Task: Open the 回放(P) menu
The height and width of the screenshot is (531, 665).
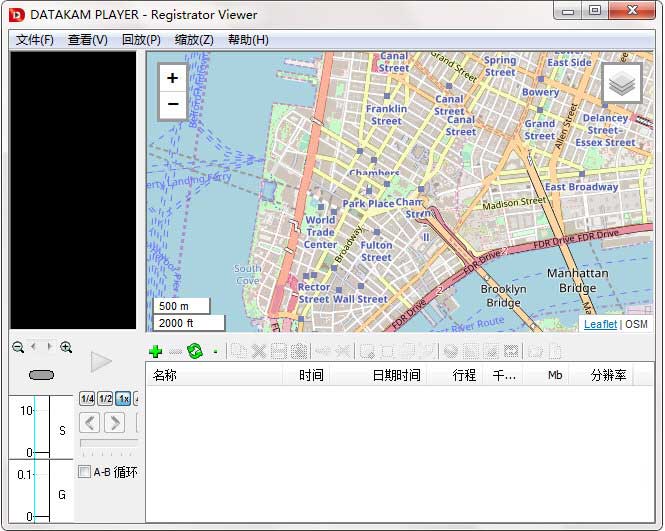Action: (141, 40)
